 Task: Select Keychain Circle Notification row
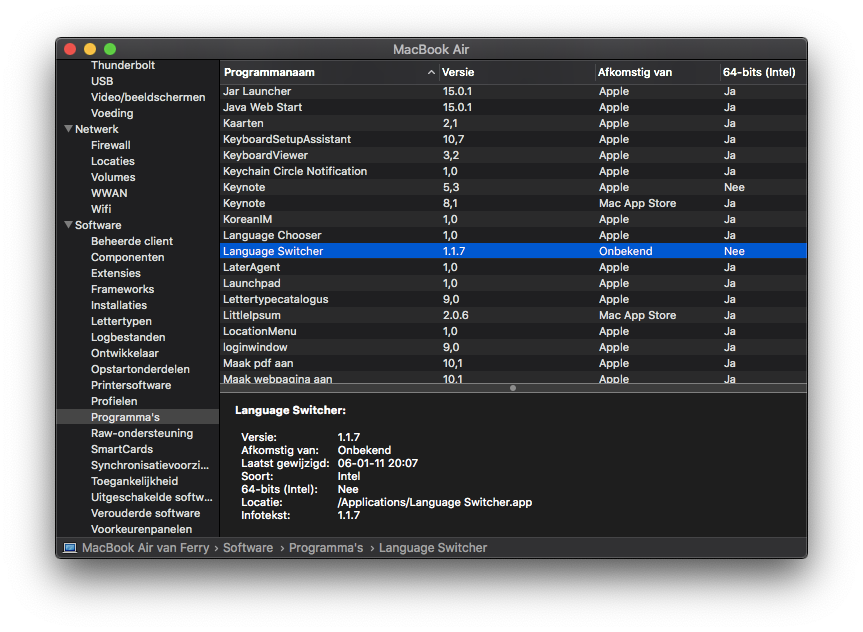coord(514,171)
